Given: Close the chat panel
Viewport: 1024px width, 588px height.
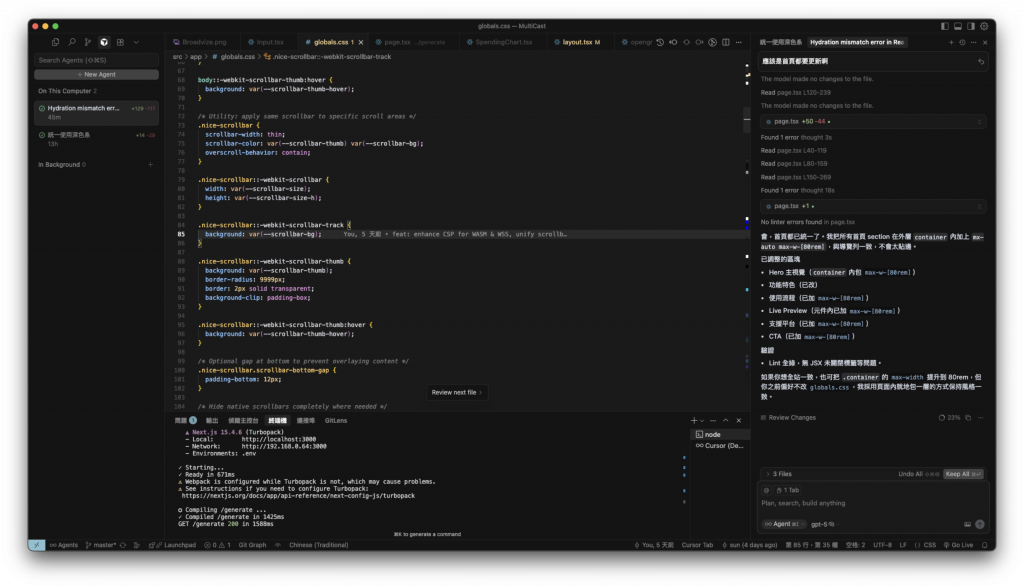Looking at the screenshot, I should (x=985, y=42).
